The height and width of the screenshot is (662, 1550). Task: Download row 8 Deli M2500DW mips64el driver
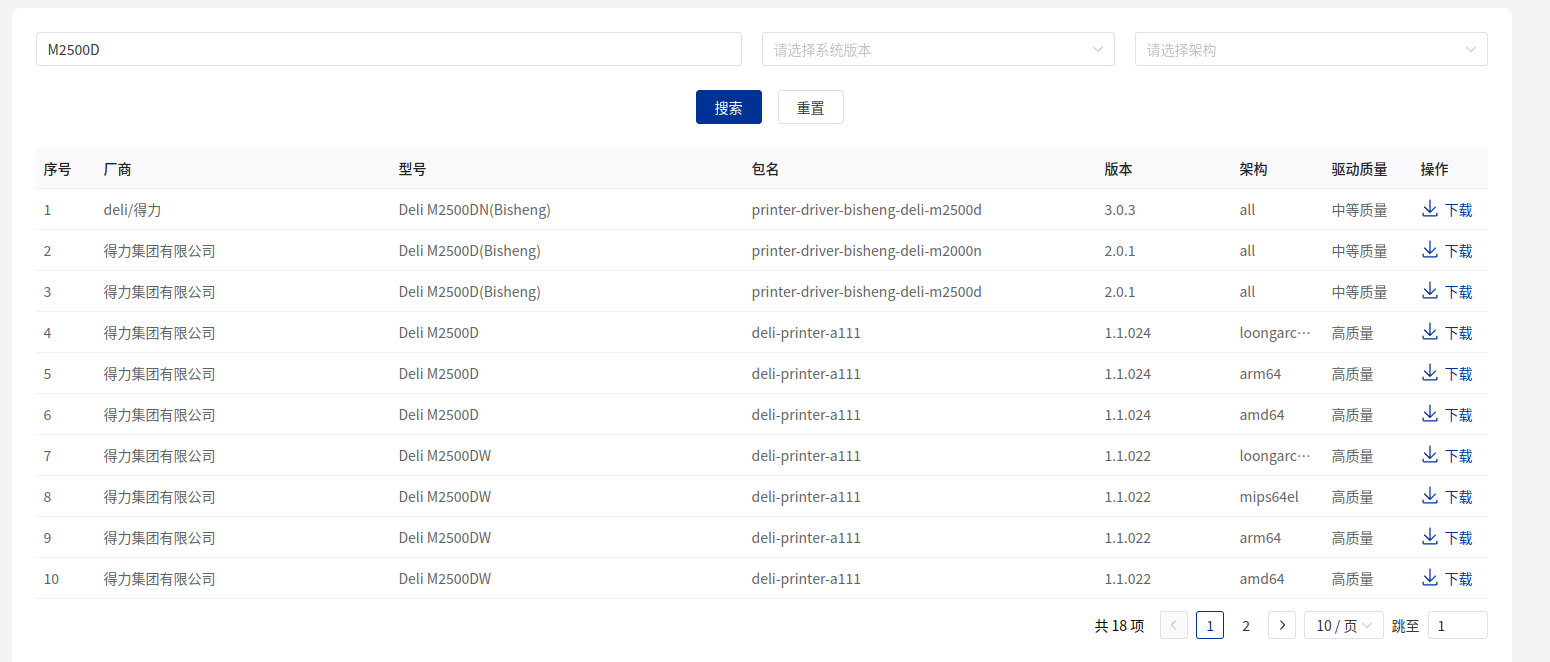pyautogui.click(x=1447, y=497)
